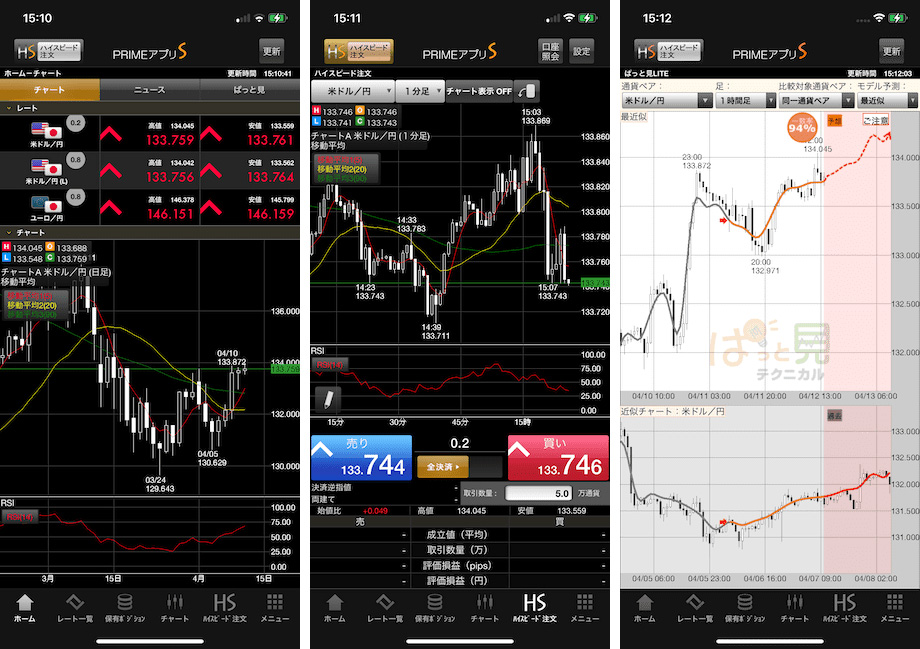The height and width of the screenshot is (649, 920).
Task: Tap RSI(14) label on ハイスピード注文 screen
Action: click(330, 364)
